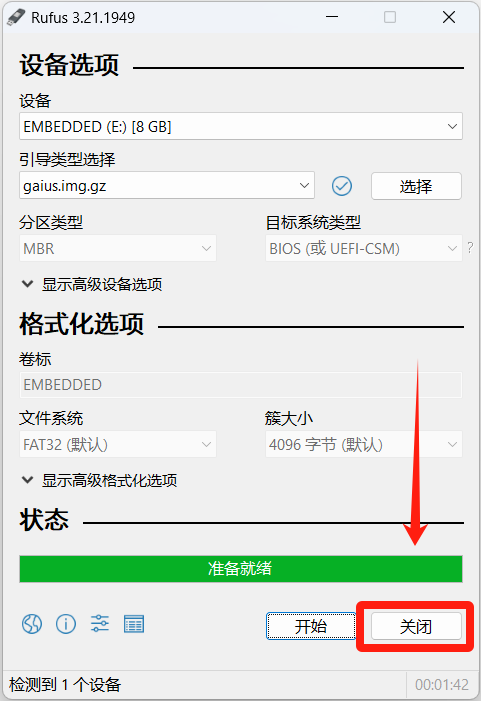This screenshot has width=481, height=701.
Task: Open the MBR partition scheme dropdown
Action: tap(118, 248)
